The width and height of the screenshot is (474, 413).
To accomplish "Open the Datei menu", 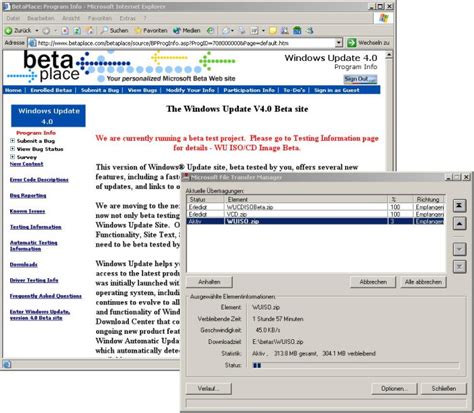I will pos(13,18).
